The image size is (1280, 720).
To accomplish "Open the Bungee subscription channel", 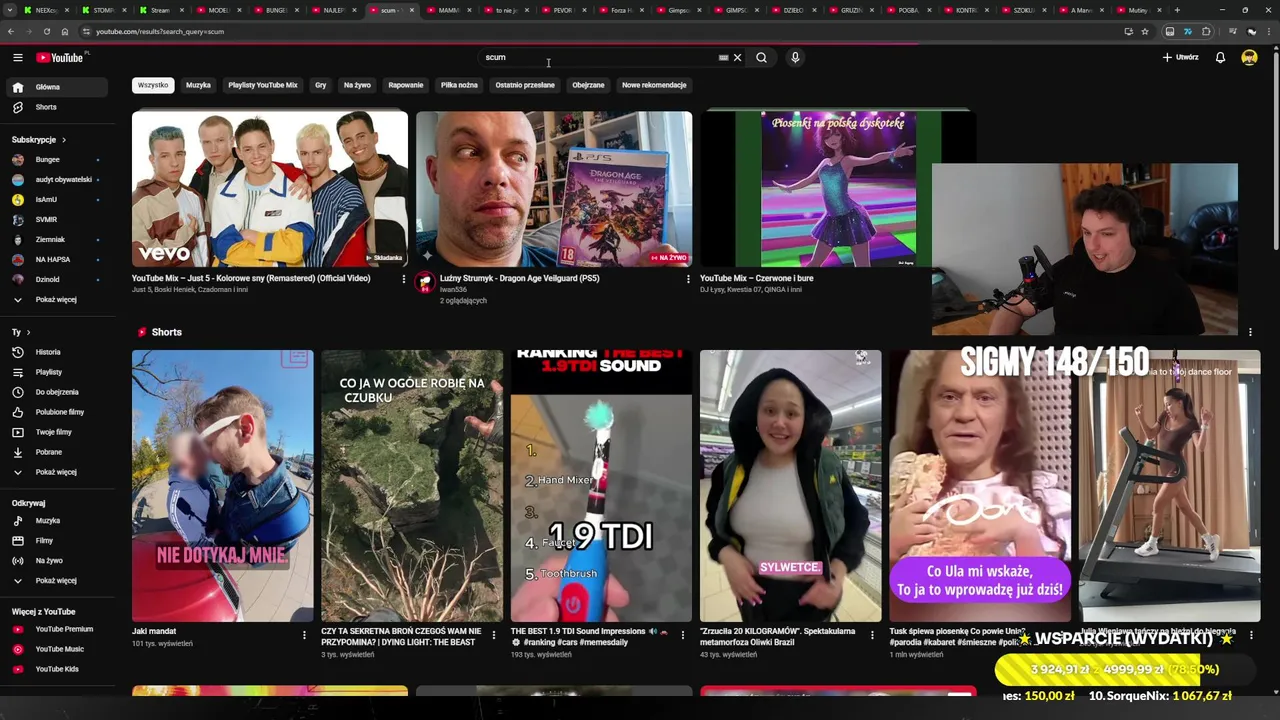I will 56,160.
